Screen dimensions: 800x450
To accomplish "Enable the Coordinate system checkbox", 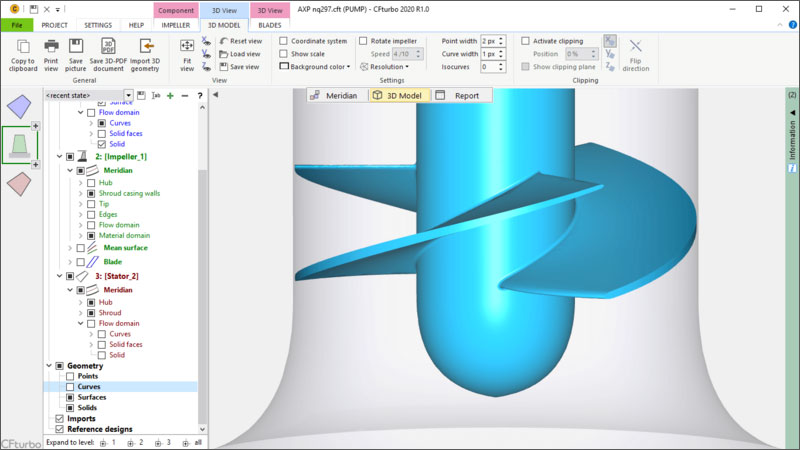I will pos(284,41).
